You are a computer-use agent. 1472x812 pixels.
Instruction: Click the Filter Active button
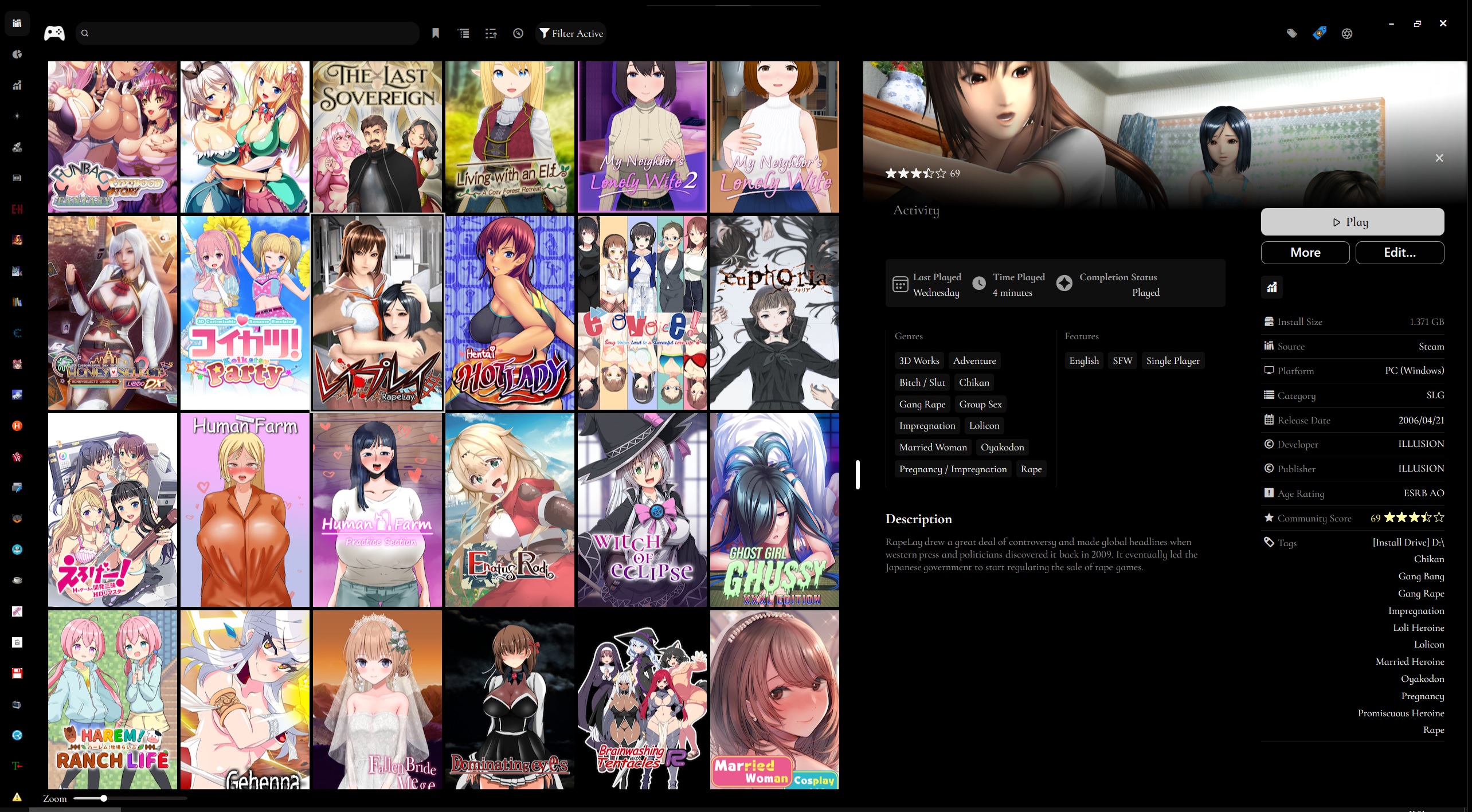571,33
